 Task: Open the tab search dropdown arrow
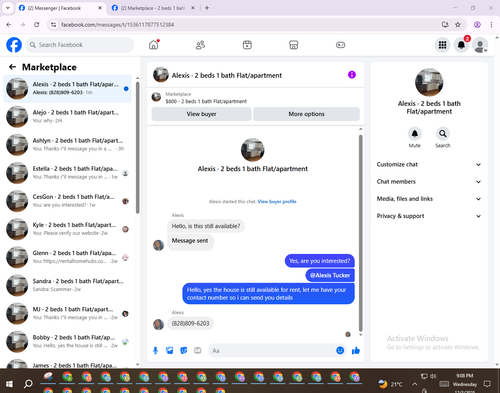click(8, 8)
